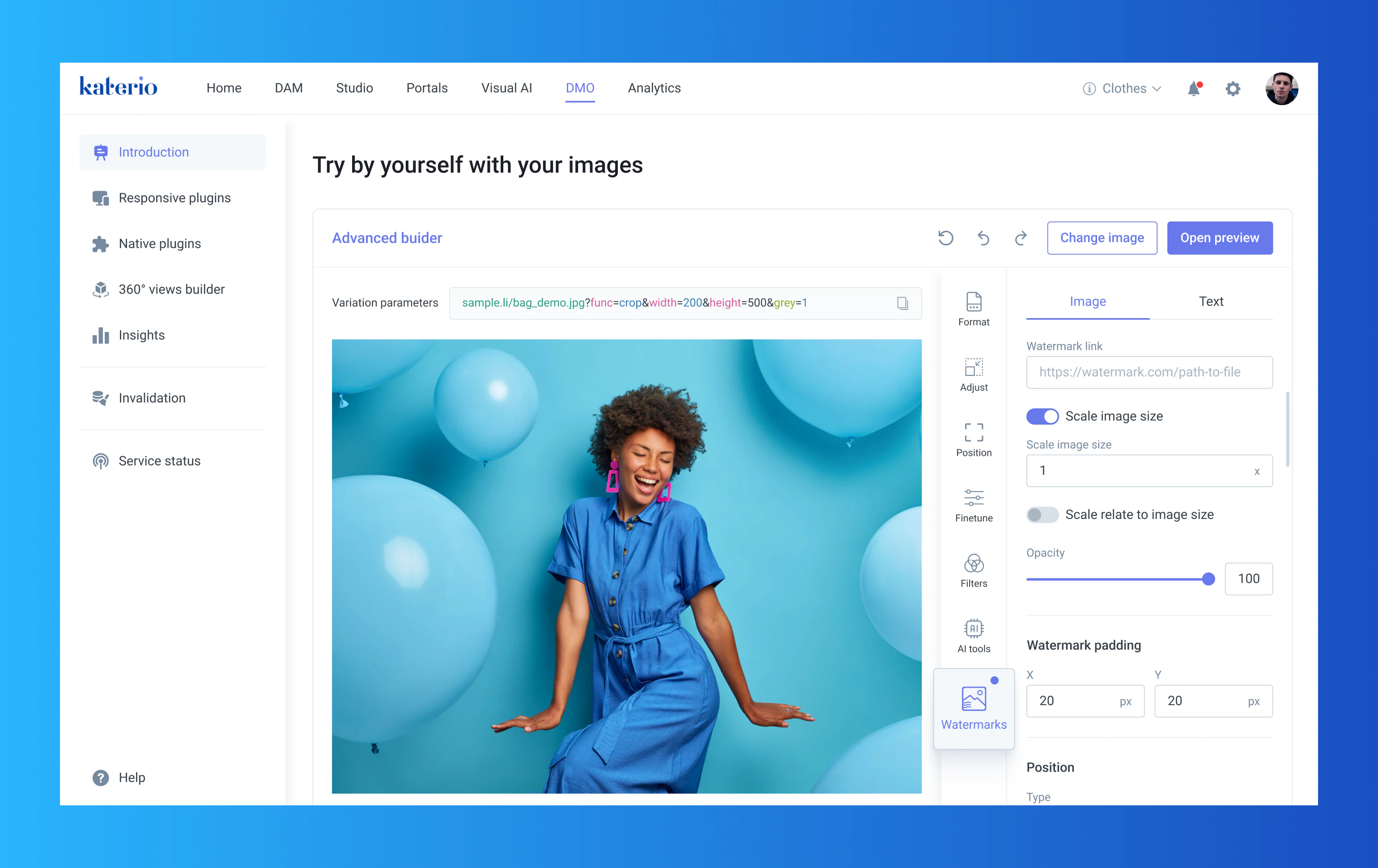This screenshot has width=1378, height=868.
Task: Enable Scale relate to image size
Action: tap(1042, 515)
